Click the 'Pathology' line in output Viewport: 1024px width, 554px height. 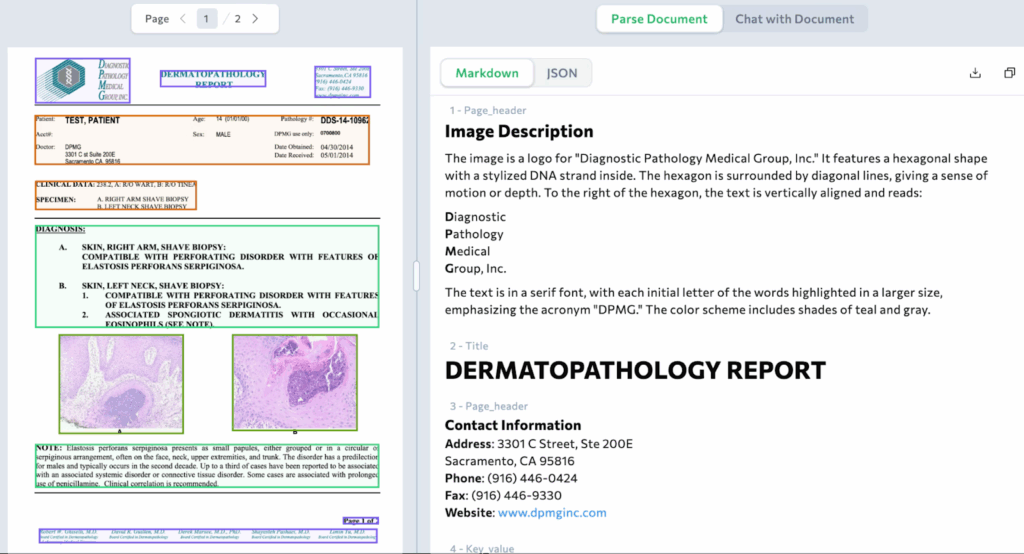[474, 234]
